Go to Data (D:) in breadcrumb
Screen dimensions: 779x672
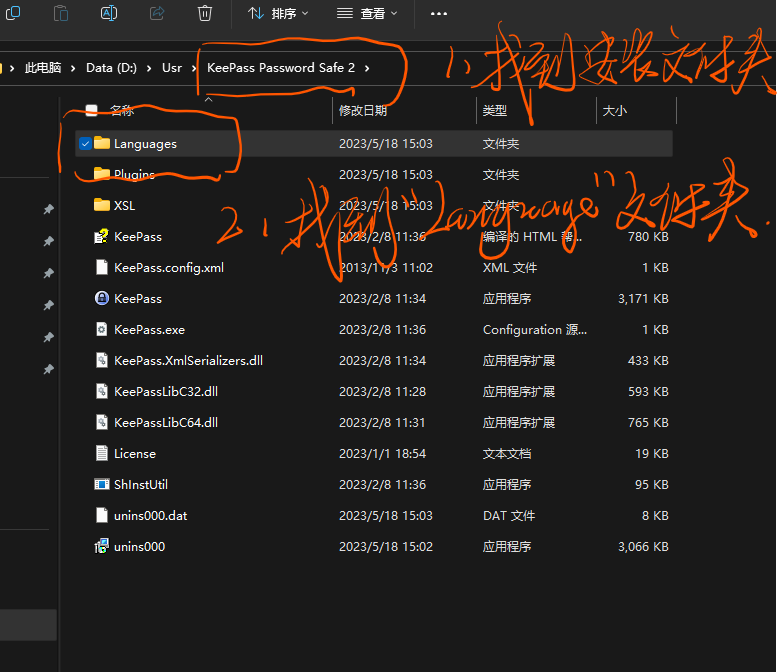click(x=111, y=68)
